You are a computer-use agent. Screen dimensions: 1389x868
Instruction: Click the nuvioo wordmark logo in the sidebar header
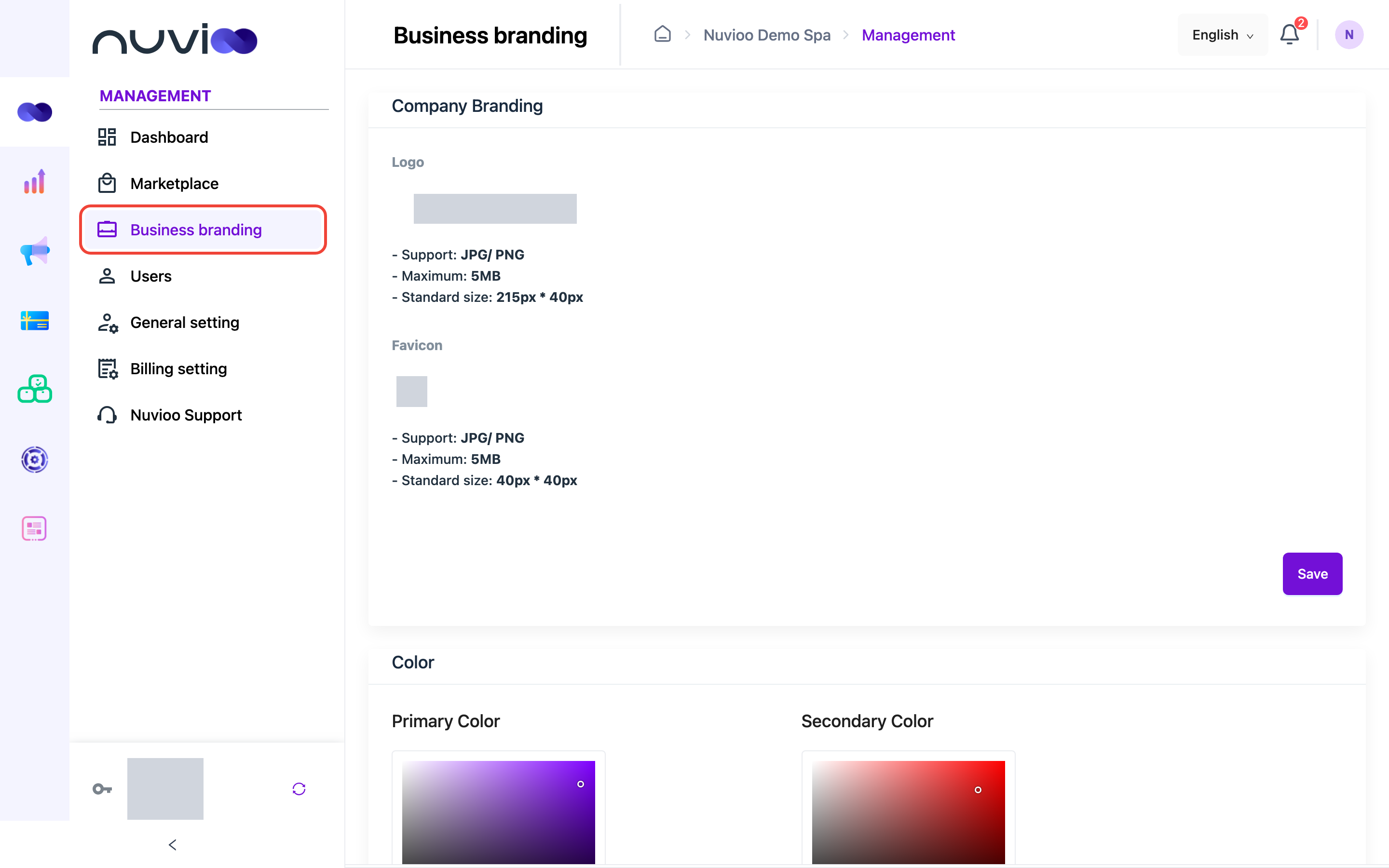[175, 39]
